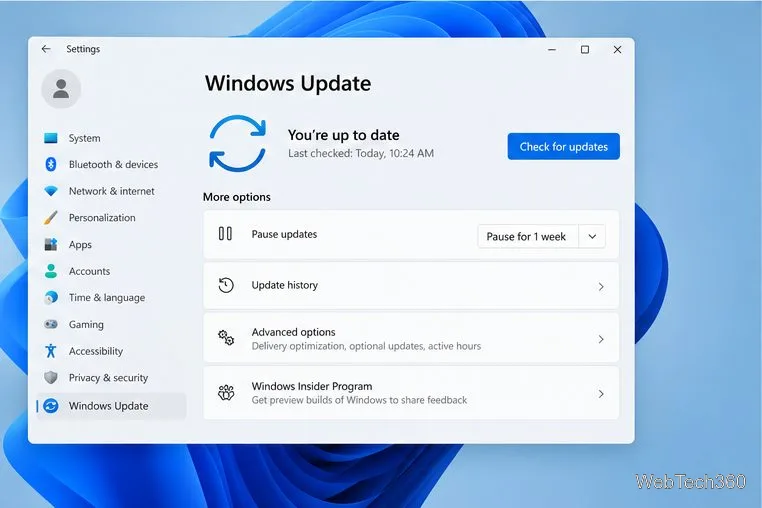Click the Apps icon in sidebar
The height and width of the screenshot is (508, 762).
pyautogui.click(x=51, y=244)
